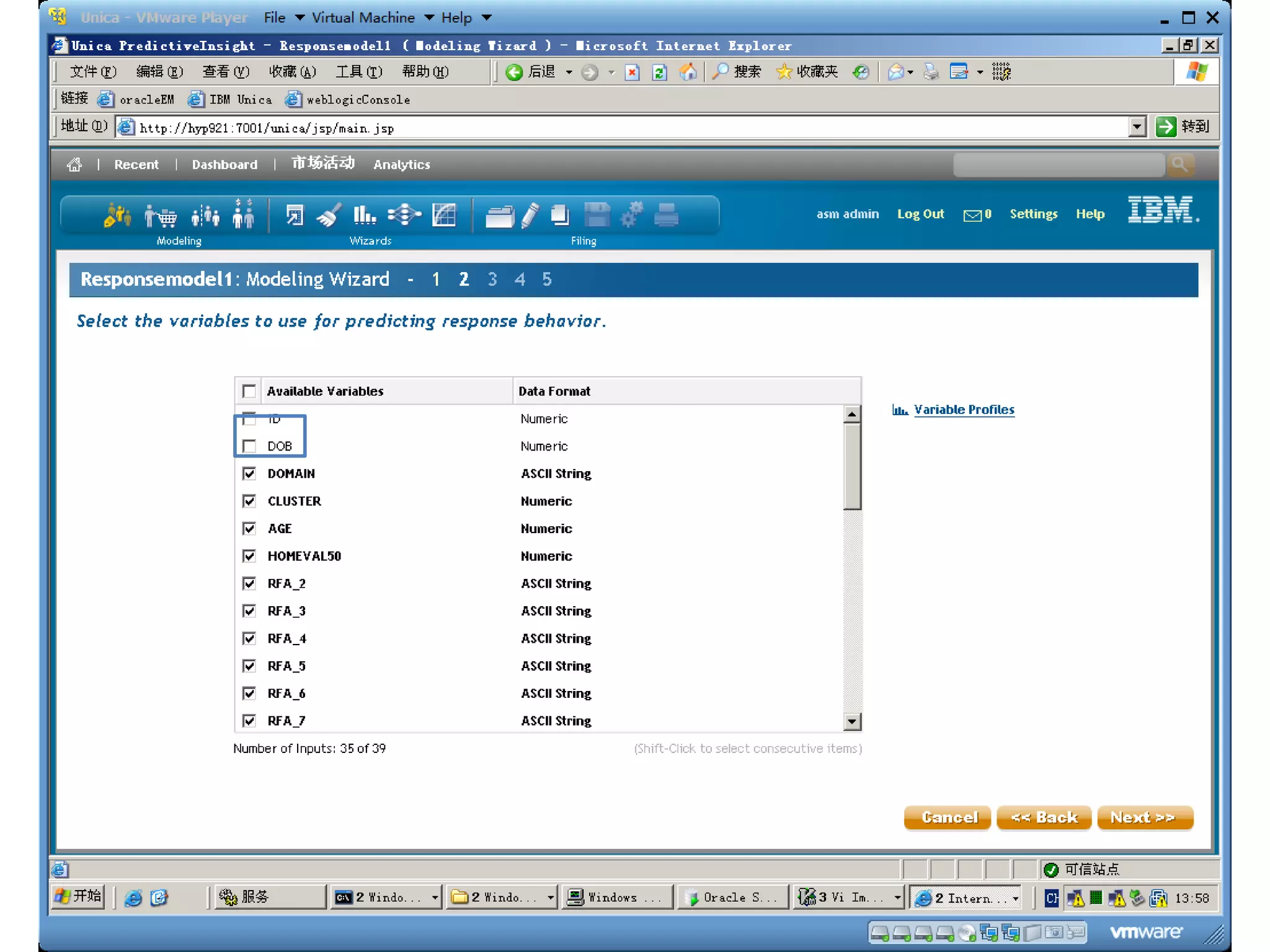Open the paintbrush wizard icon
Image resolution: width=1270 pixels, height=952 pixels.
pos(328,216)
